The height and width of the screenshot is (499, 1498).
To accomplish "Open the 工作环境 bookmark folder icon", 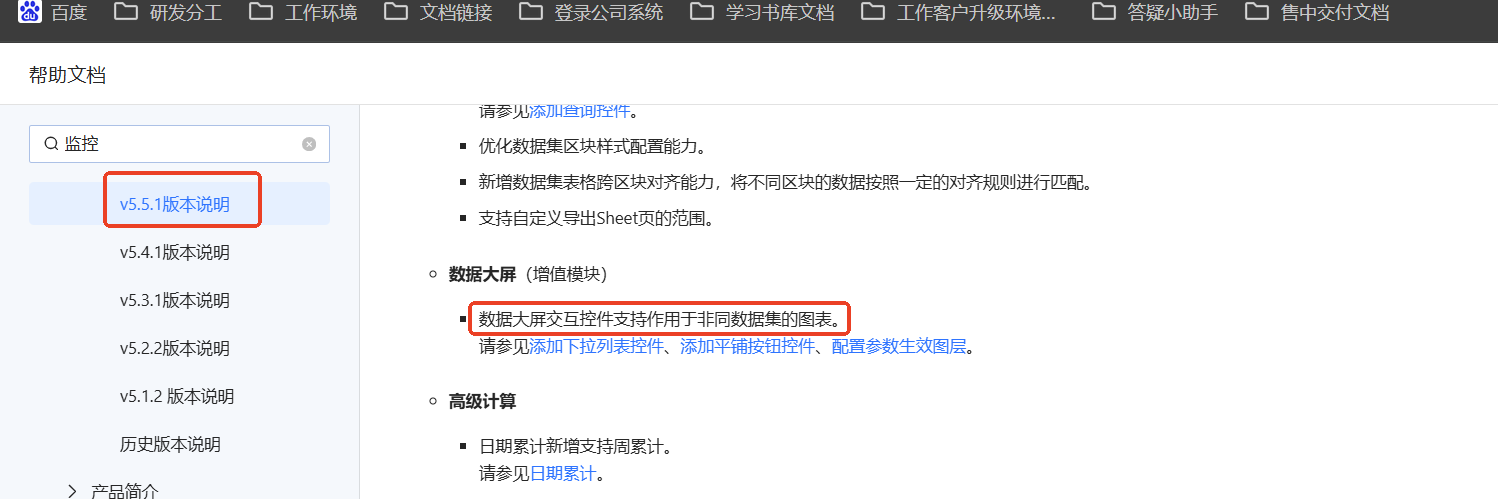I will (260, 12).
